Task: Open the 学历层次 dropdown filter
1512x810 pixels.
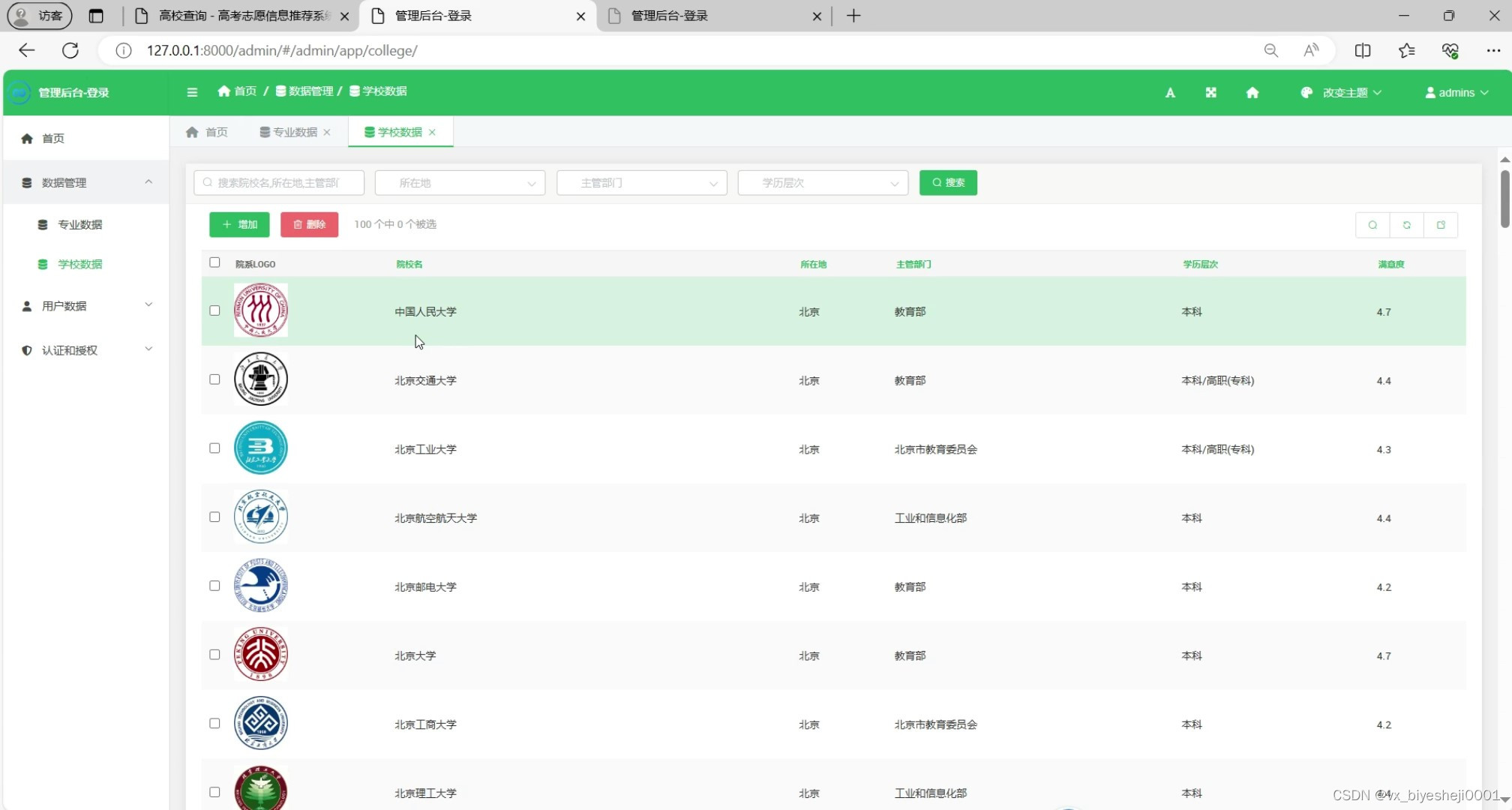Action: (823, 183)
